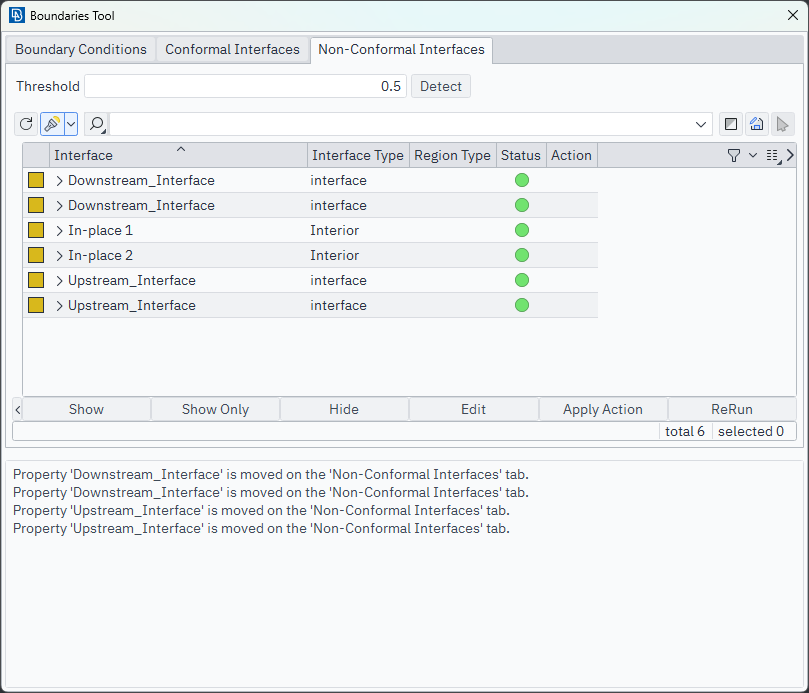This screenshot has width=809, height=693.
Task: Click the refresh icon in the toolbar
Action: [x=26, y=124]
